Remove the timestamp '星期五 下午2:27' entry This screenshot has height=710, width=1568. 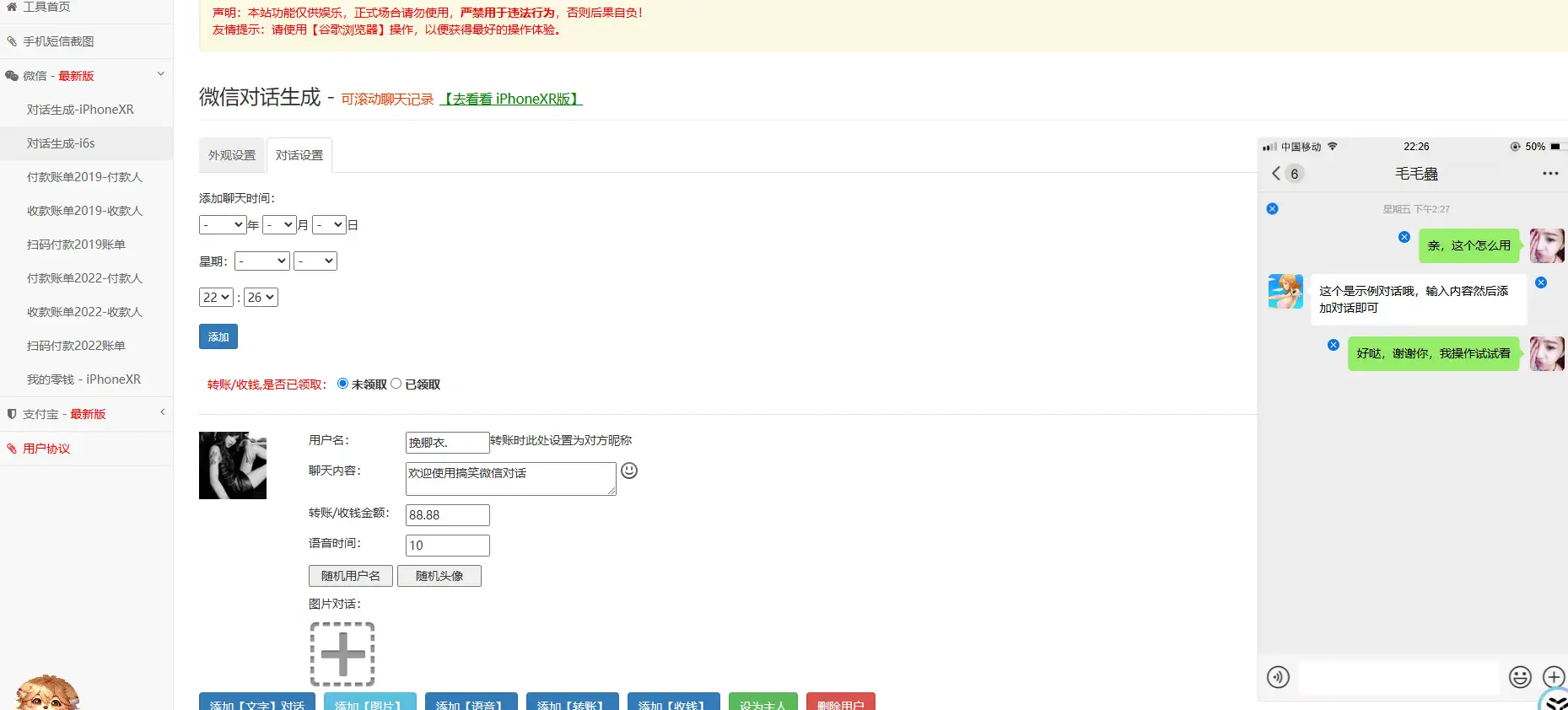tap(1273, 209)
